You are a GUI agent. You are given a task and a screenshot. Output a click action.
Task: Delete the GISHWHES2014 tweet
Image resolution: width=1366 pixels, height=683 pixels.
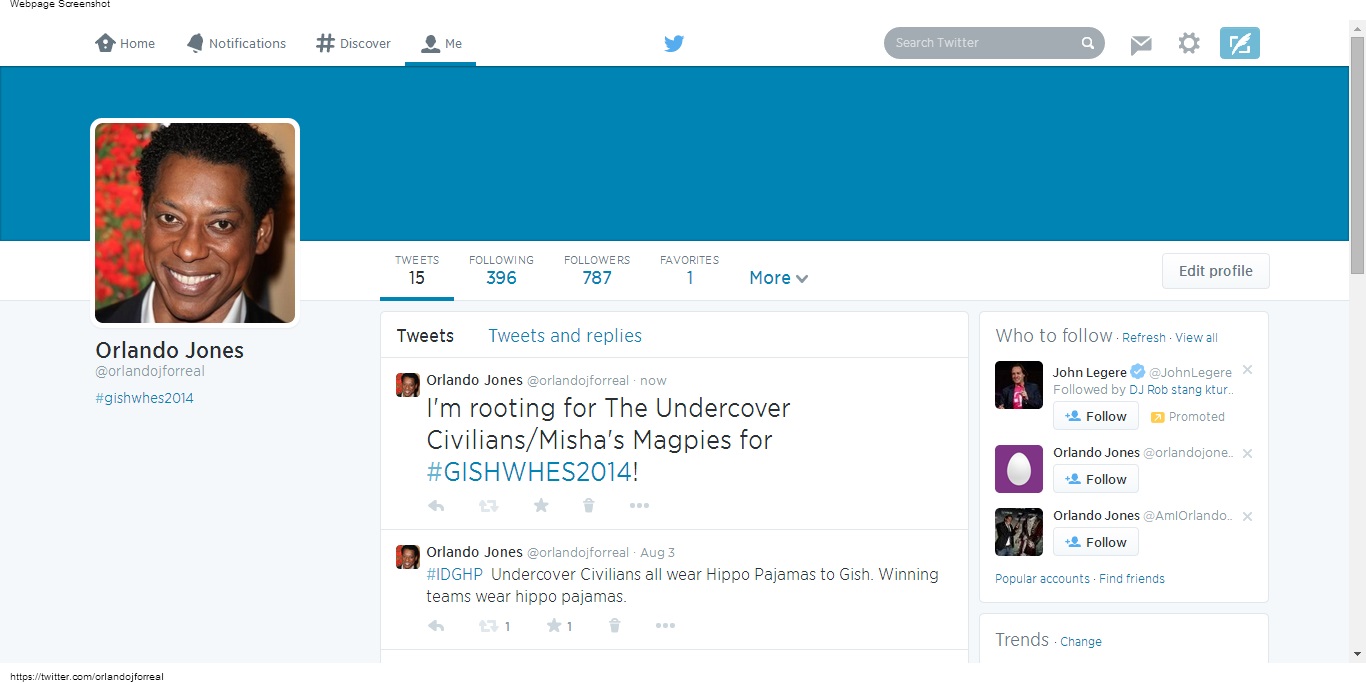coord(589,506)
